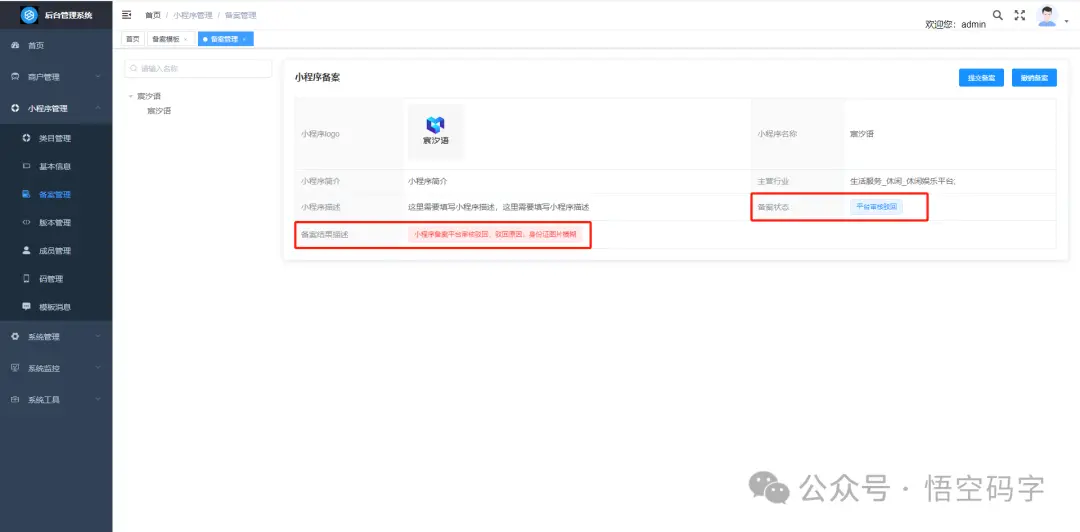This screenshot has width=1080, height=532.
Task: Click the 小程序管理 breadcrumb item
Action: click(x=193, y=15)
